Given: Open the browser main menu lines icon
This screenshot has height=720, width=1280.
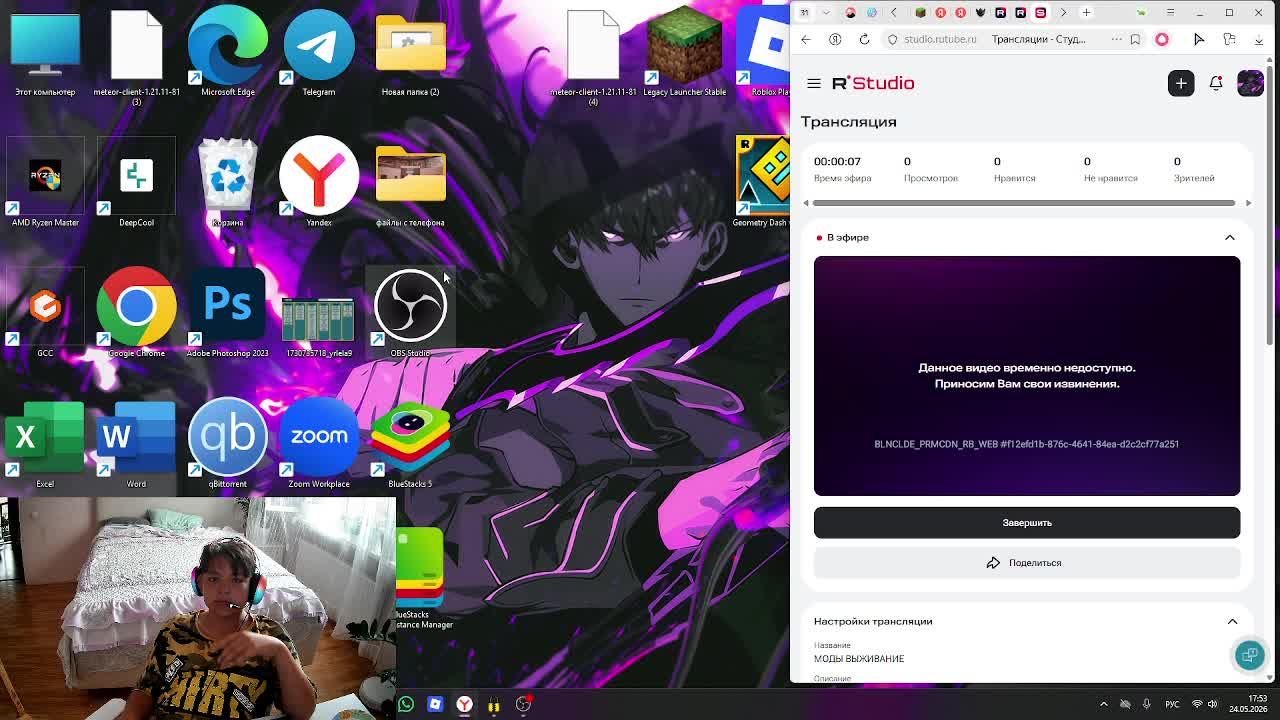Looking at the screenshot, I should pyautogui.click(x=1170, y=13).
